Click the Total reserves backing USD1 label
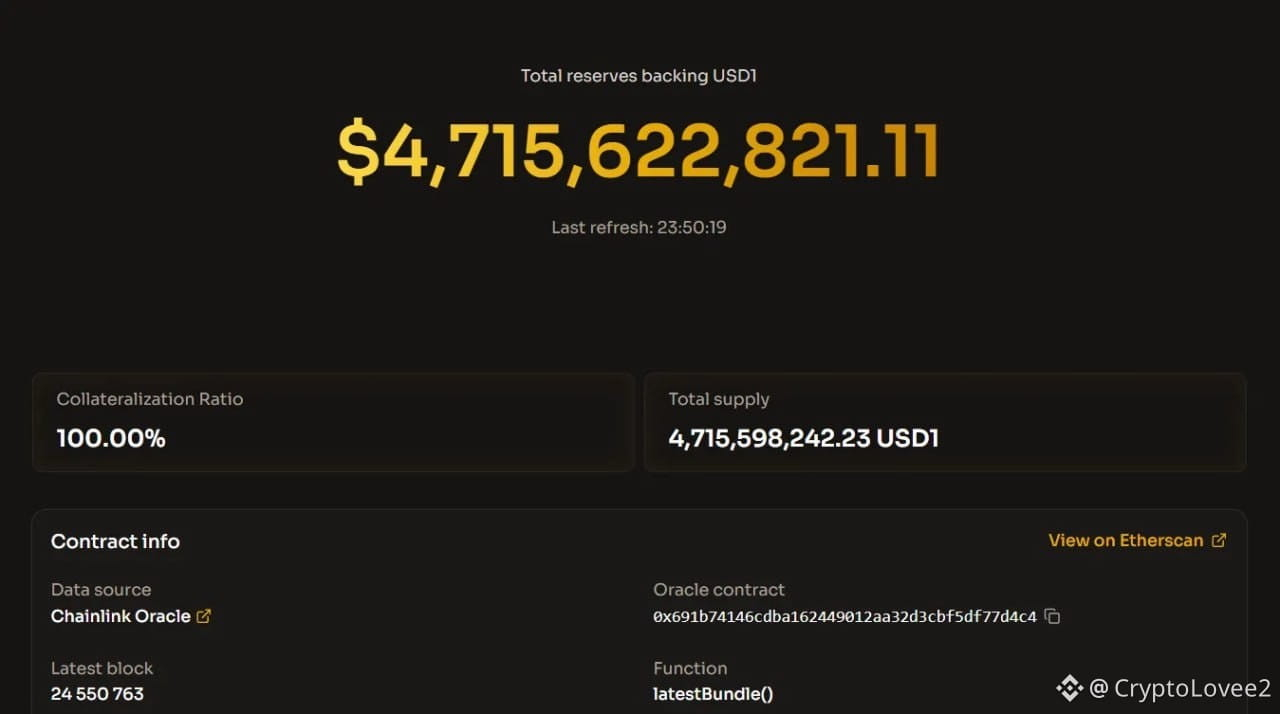This screenshot has height=714, width=1280. [639, 76]
